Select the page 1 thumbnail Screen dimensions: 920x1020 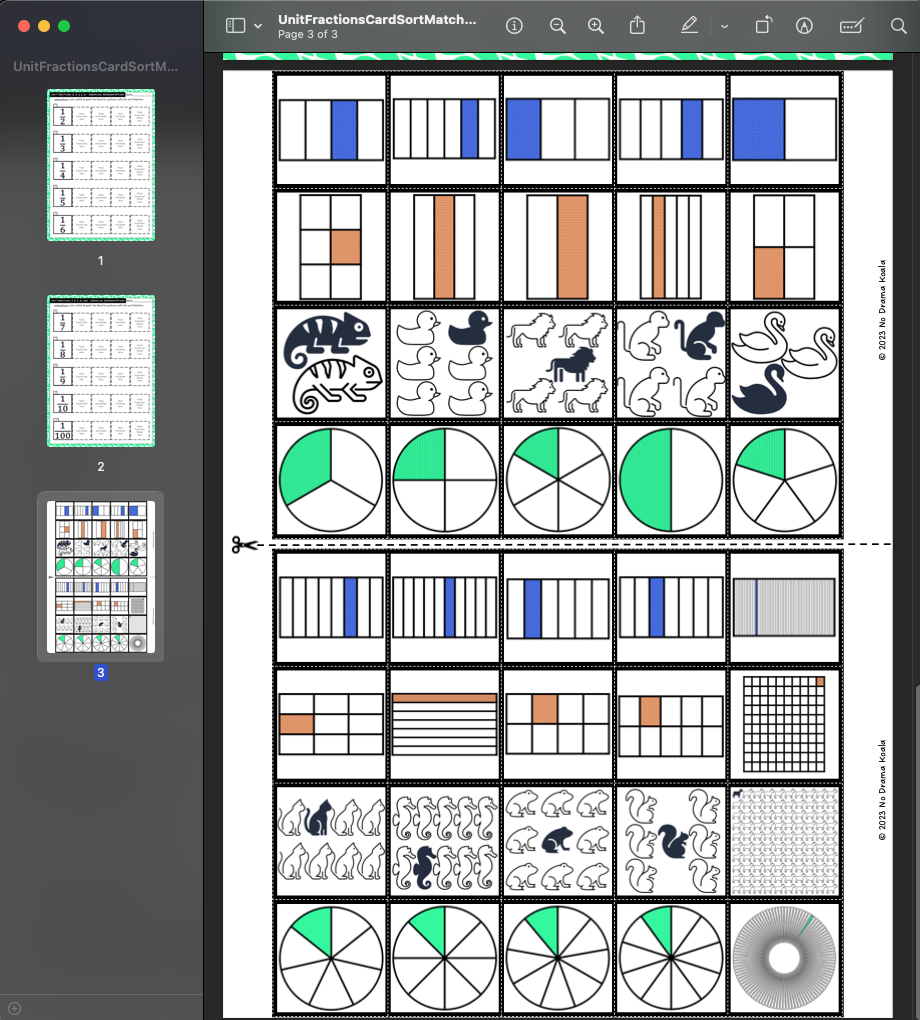[x=101, y=165]
